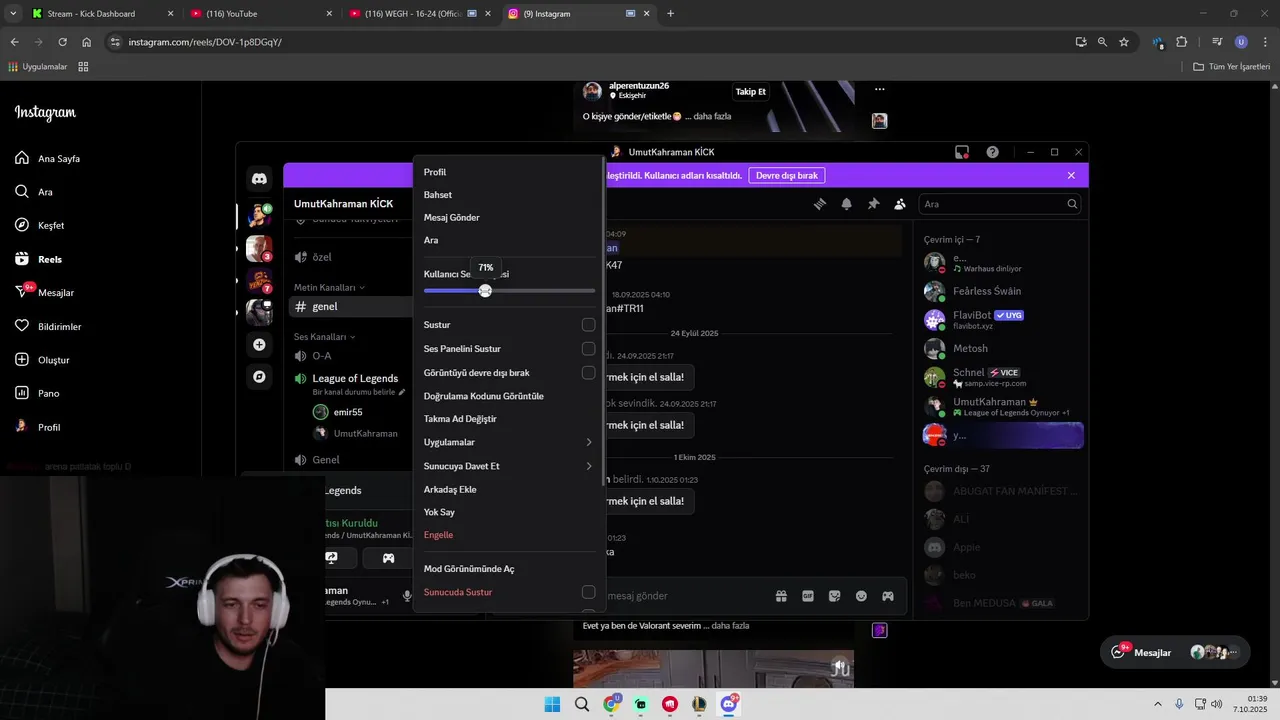The image size is (1280, 720).
Task: Open Discord explore servers compass icon
Action: point(259,377)
